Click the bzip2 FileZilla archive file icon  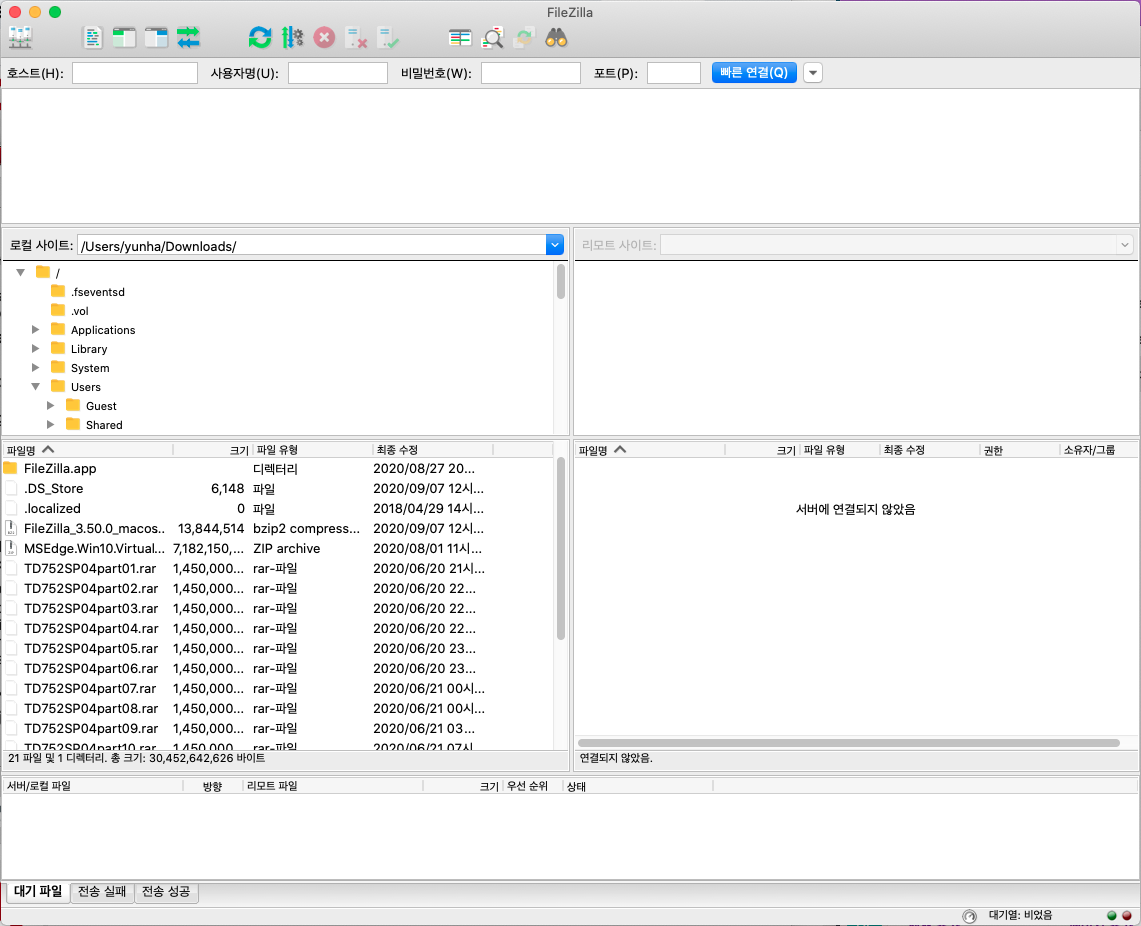pyautogui.click(x=11, y=528)
